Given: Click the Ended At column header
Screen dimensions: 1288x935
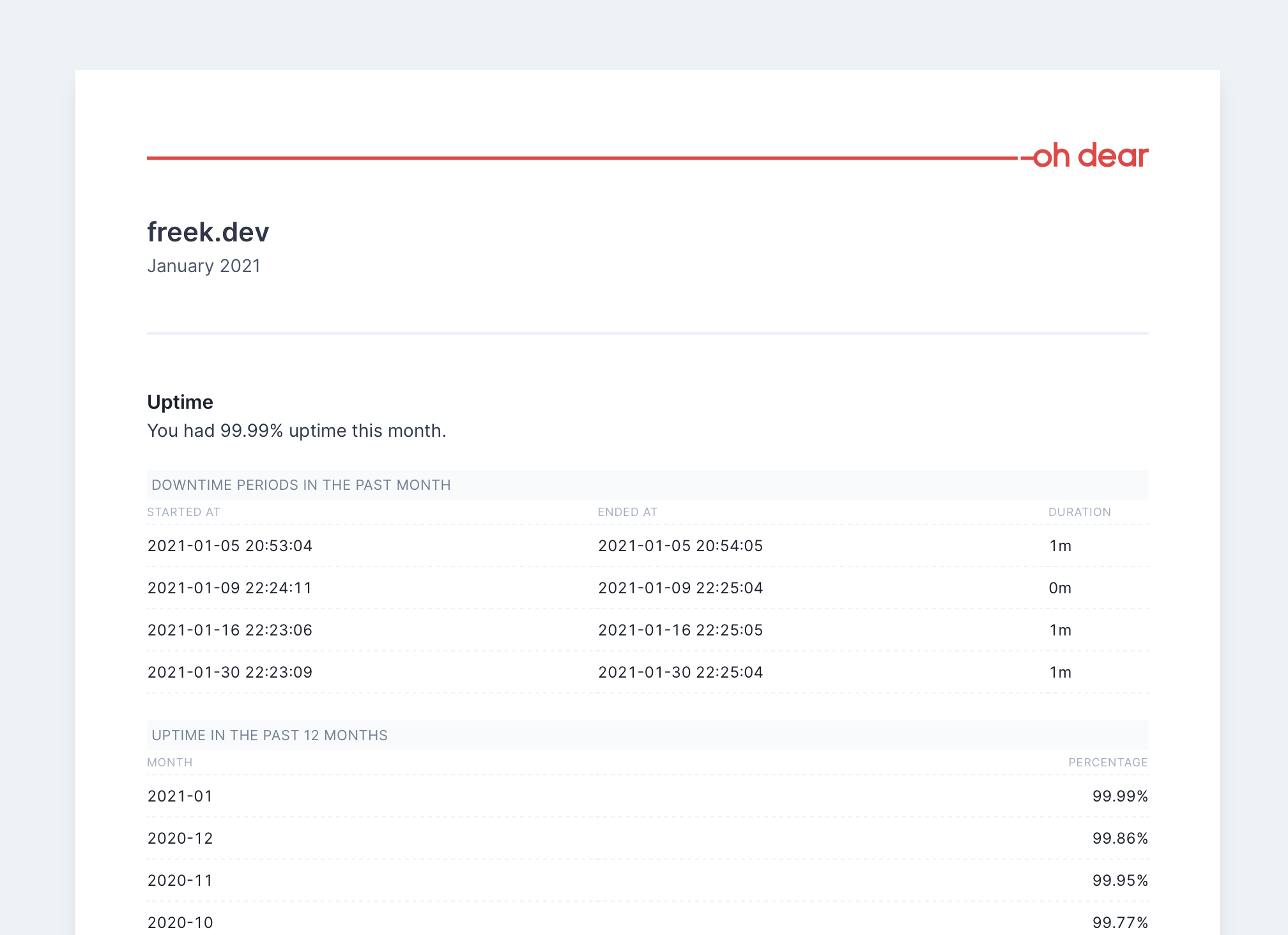Looking at the screenshot, I should tap(627, 512).
